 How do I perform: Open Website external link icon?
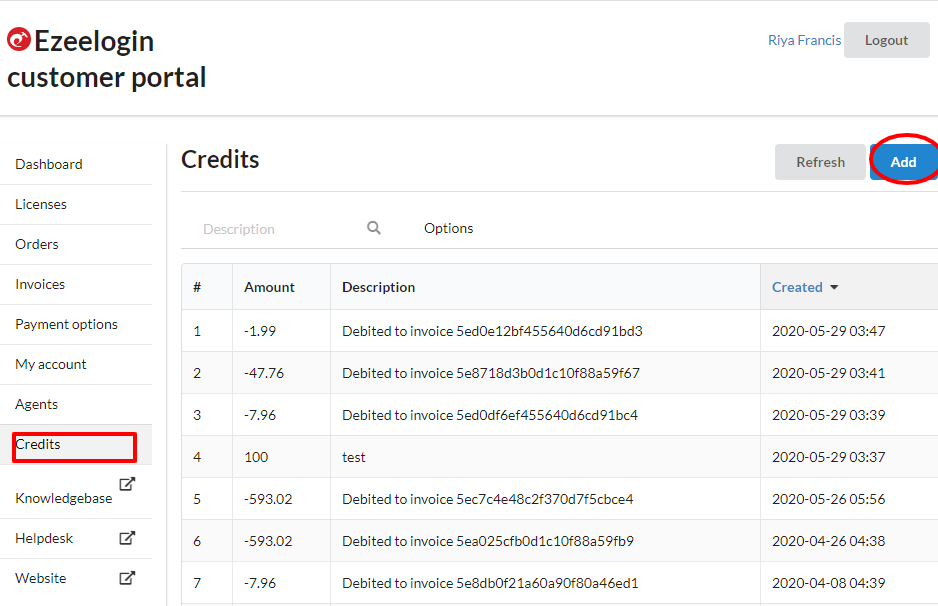(127, 578)
